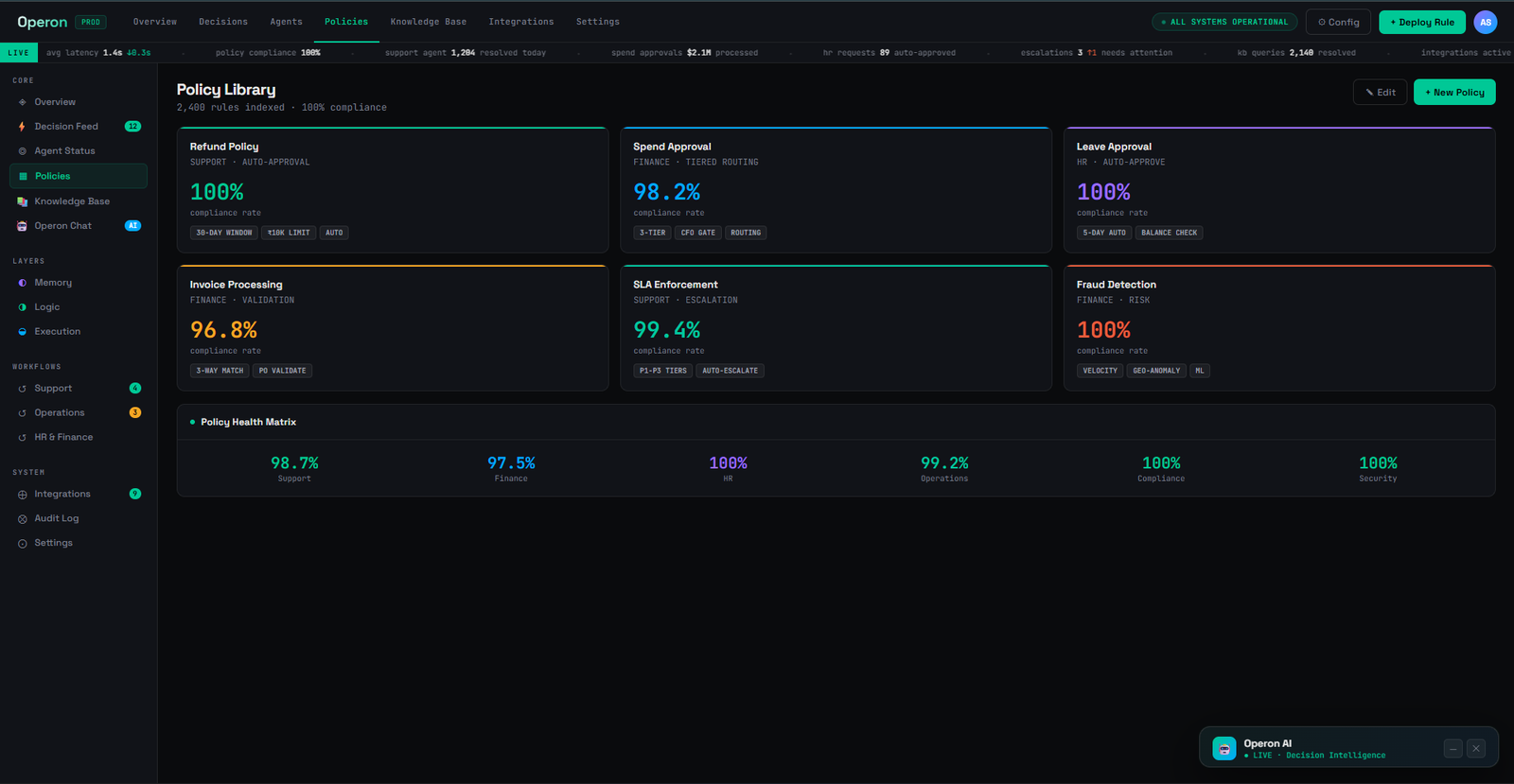
Task: Open the Integrations top navigation tab
Action: (521, 22)
